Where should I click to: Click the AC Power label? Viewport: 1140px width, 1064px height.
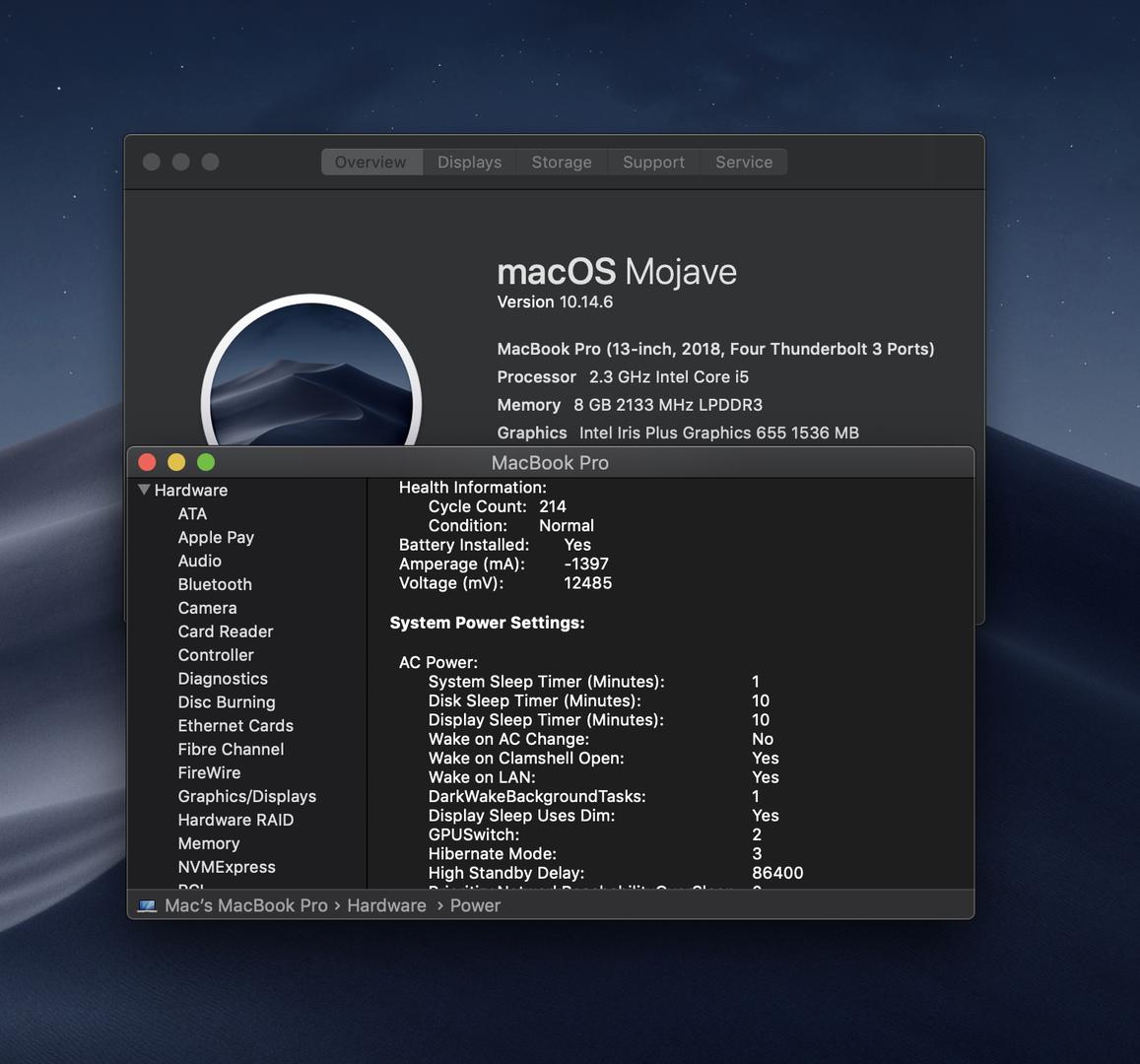(x=438, y=663)
